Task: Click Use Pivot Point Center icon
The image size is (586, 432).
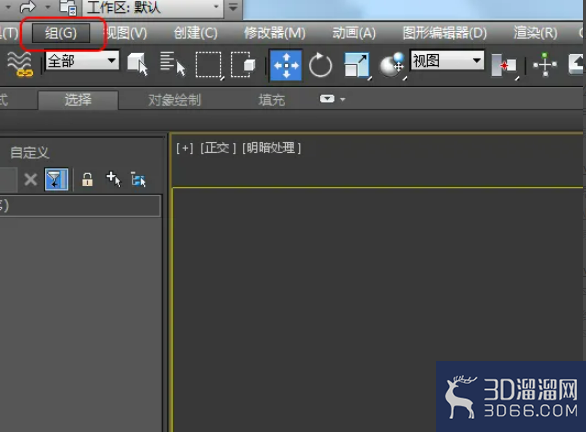Action: (505, 66)
